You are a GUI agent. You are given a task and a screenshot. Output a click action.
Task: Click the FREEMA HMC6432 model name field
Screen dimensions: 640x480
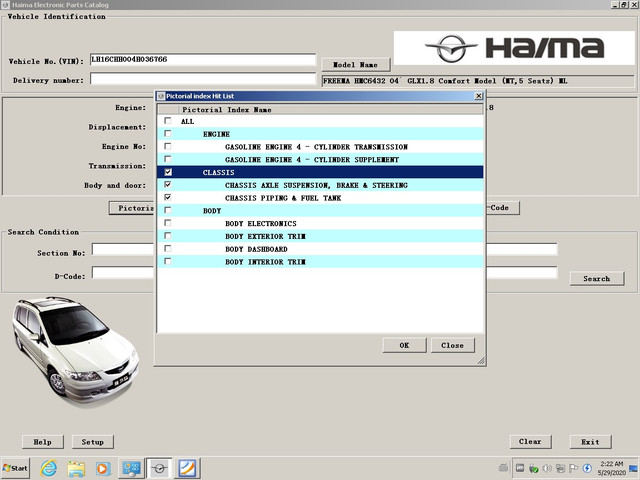click(x=478, y=81)
